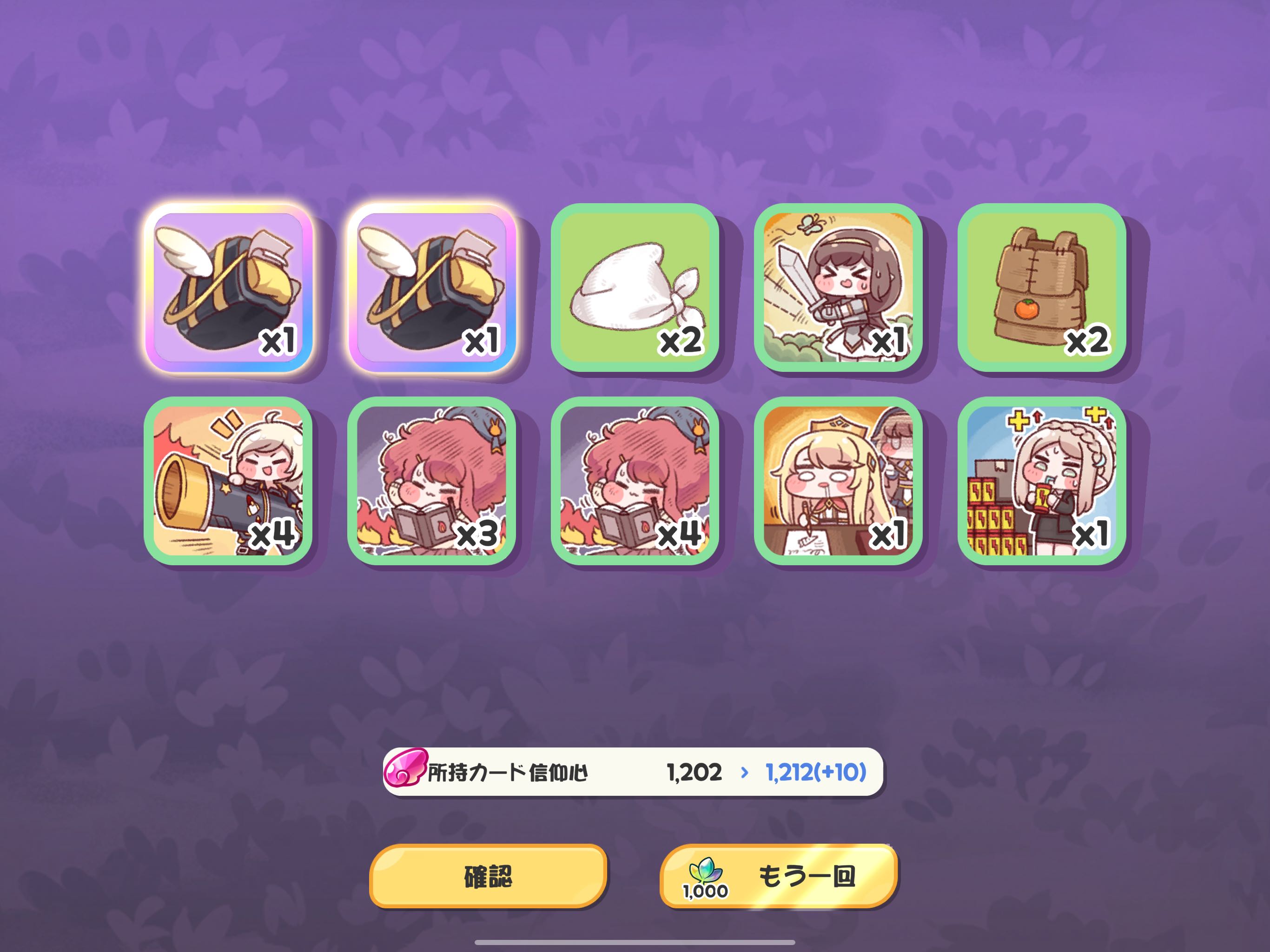
Task: Open the red-haired reading girl card x3
Action: pyautogui.click(x=432, y=481)
